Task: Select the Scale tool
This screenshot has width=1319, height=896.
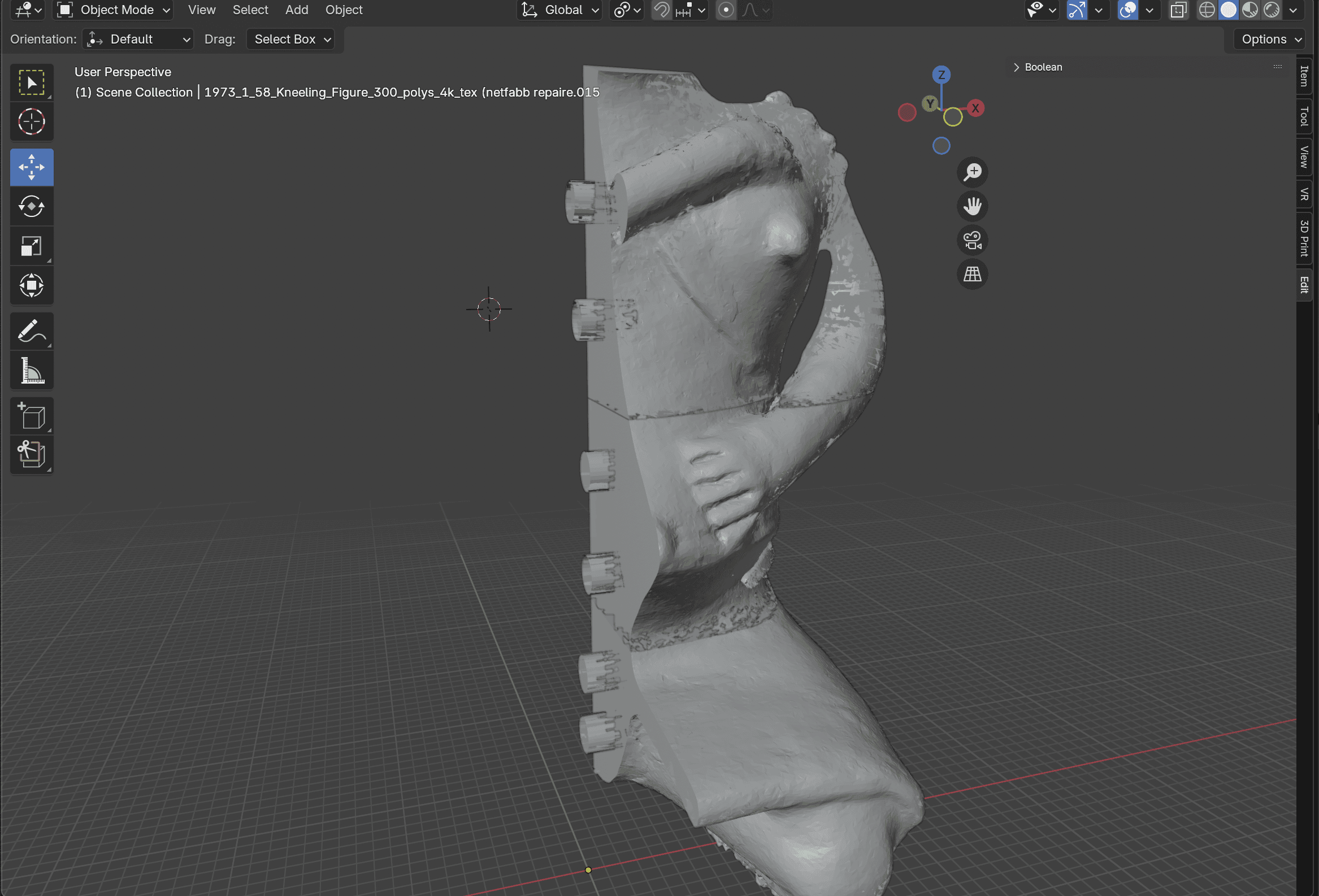Action: (31, 246)
